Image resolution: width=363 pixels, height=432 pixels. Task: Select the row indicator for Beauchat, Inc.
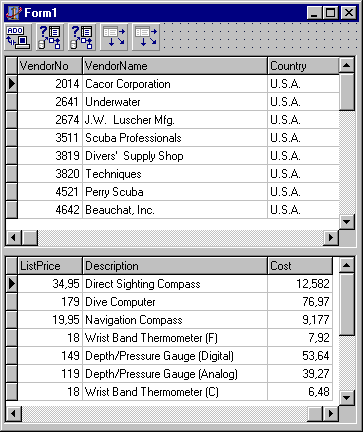pyautogui.click(x=12, y=210)
